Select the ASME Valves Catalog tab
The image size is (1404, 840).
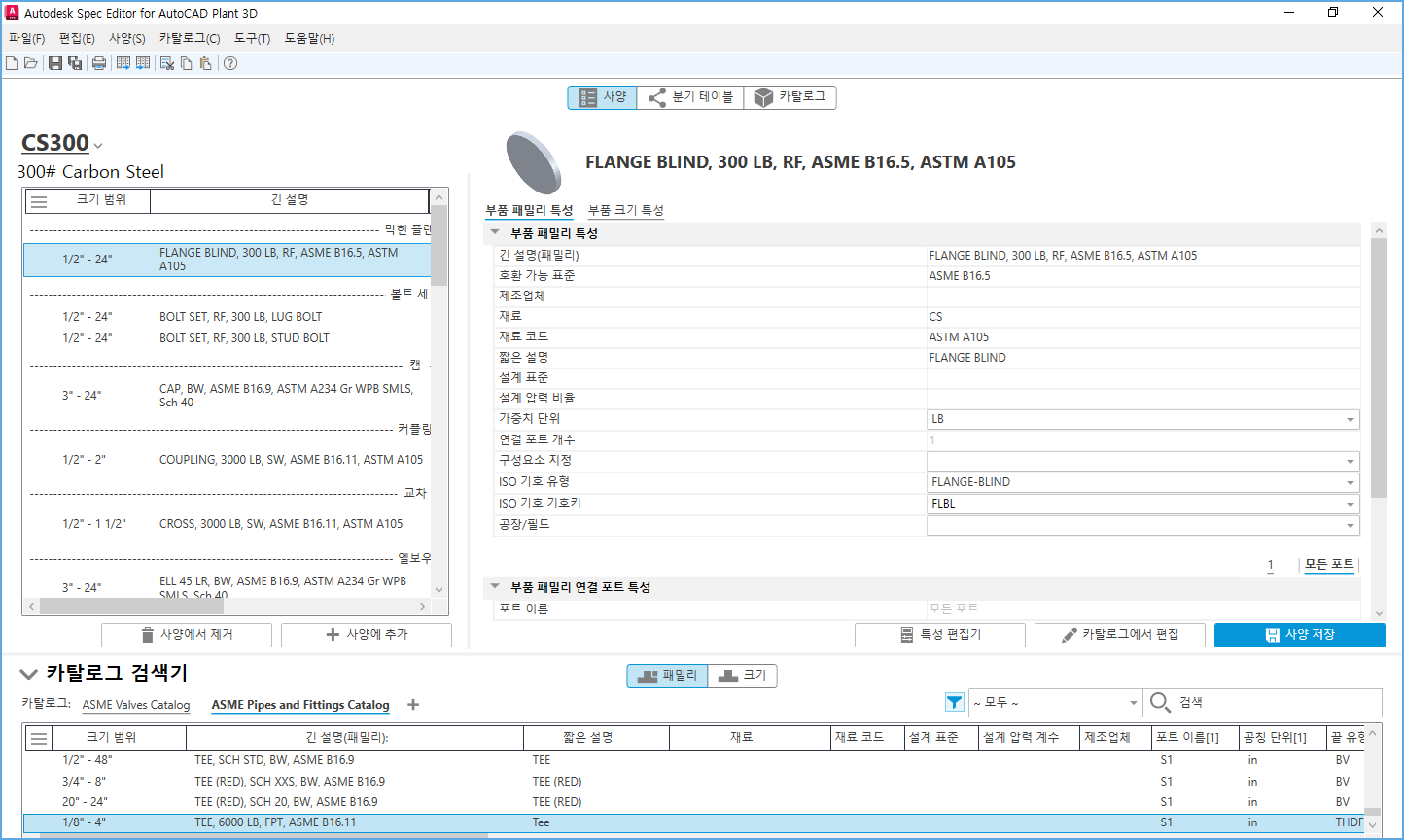click(136, 705)
